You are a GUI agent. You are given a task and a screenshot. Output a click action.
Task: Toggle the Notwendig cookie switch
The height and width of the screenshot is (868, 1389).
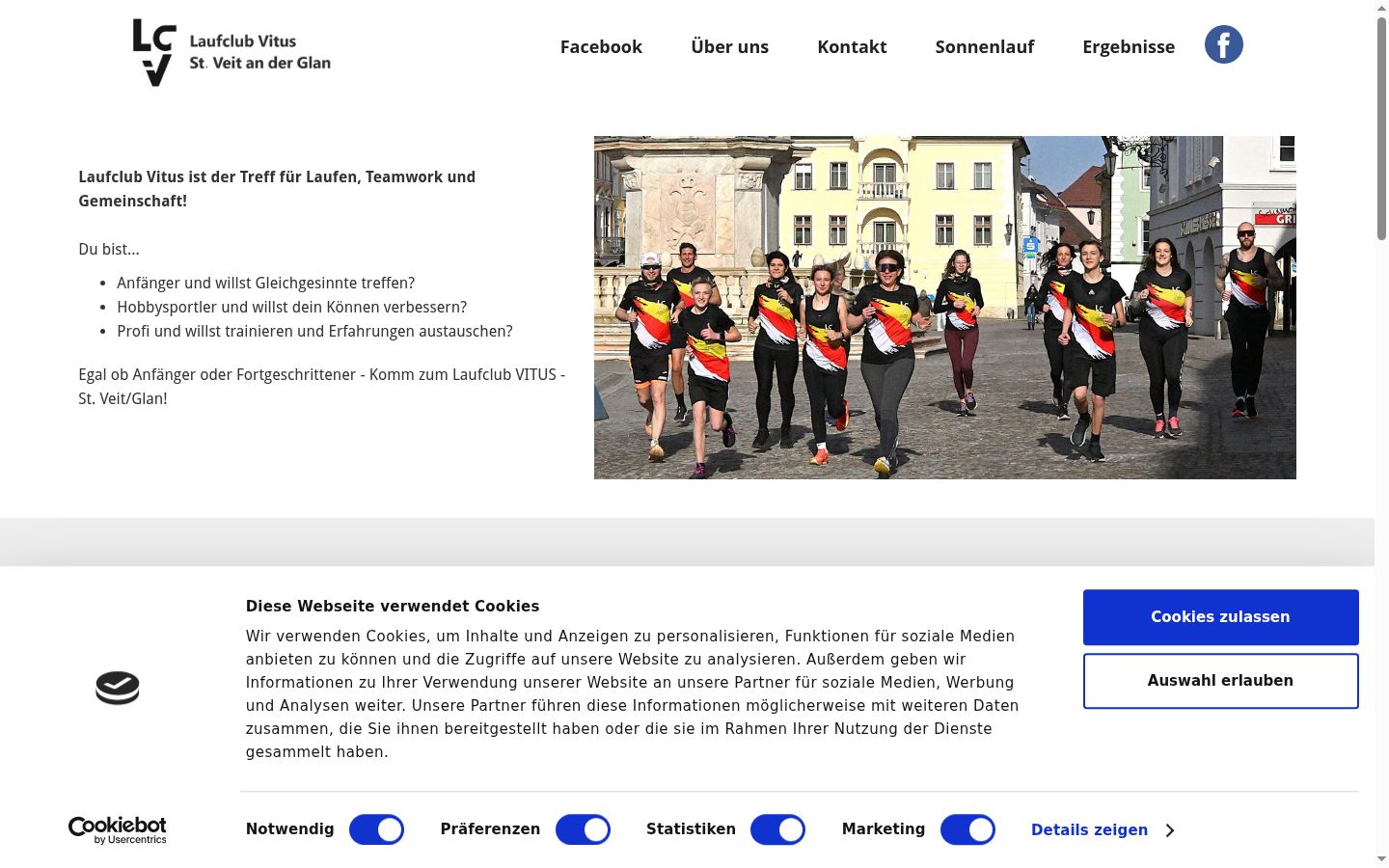click(x=376, y=829)
